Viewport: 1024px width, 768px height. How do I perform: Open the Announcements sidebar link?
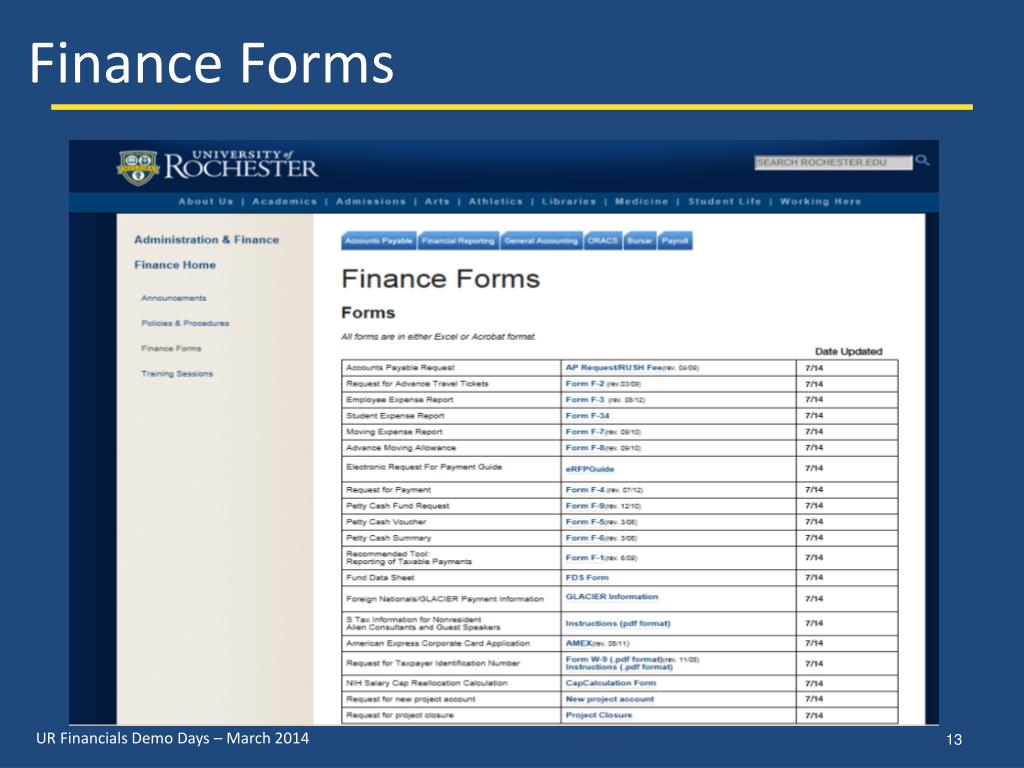174,298
